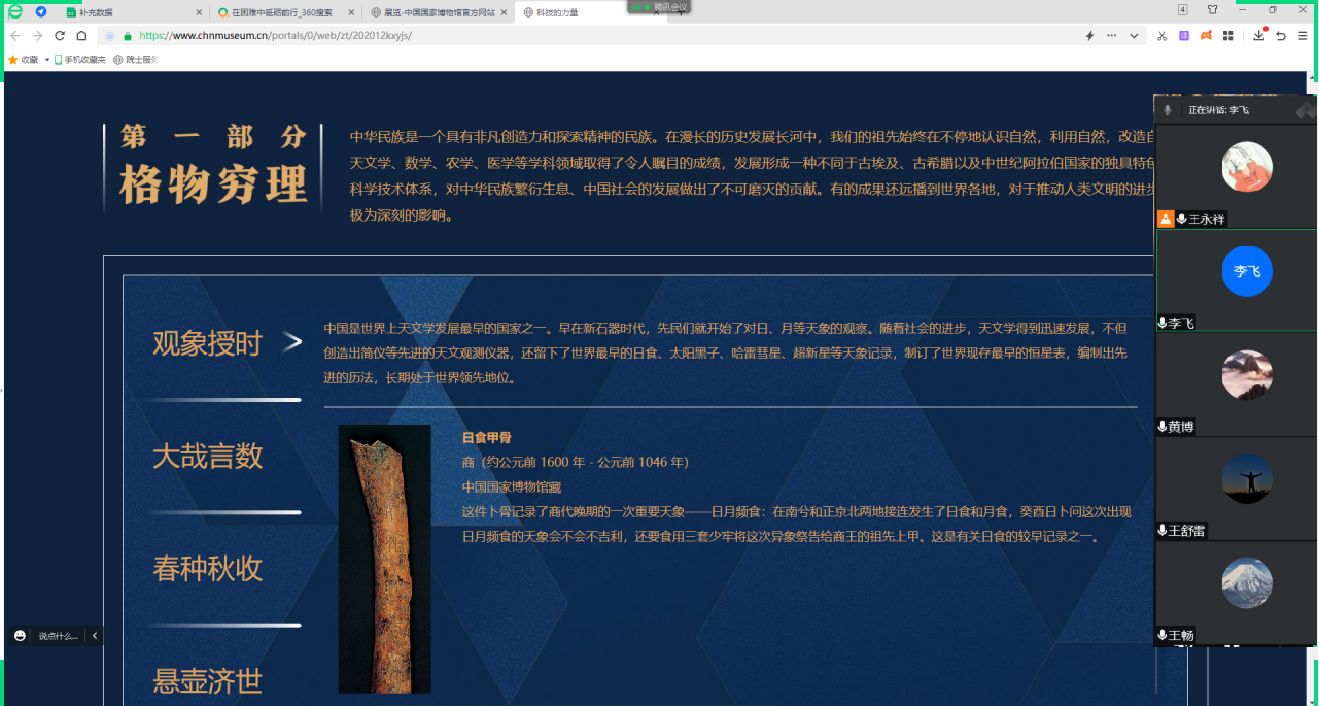
Task: Click the orange game controller extension icon
Action: coord(1206,36)
